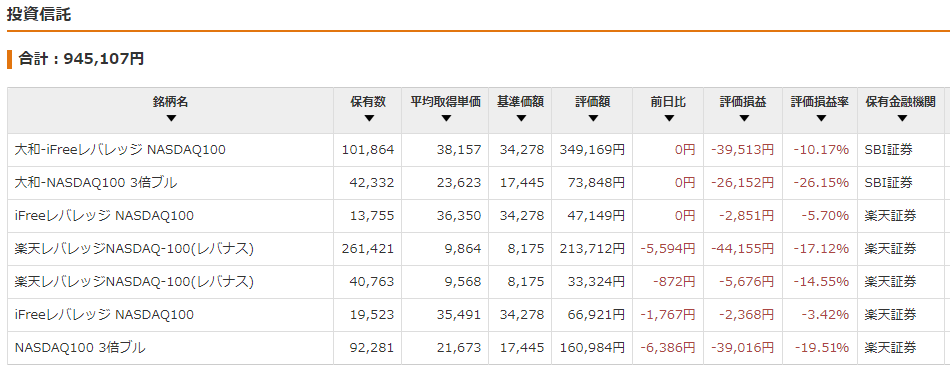The width and height of the screenshot is (950, 369).
Task: Click valuation 349,169円
Action: 592,150
